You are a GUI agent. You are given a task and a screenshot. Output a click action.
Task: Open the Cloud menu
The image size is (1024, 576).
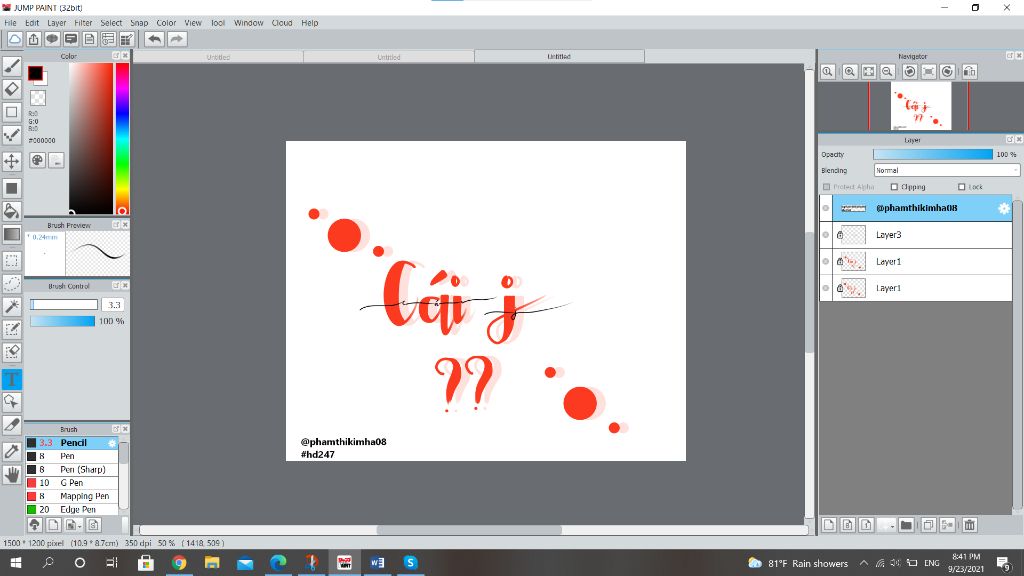pos(282,23)
